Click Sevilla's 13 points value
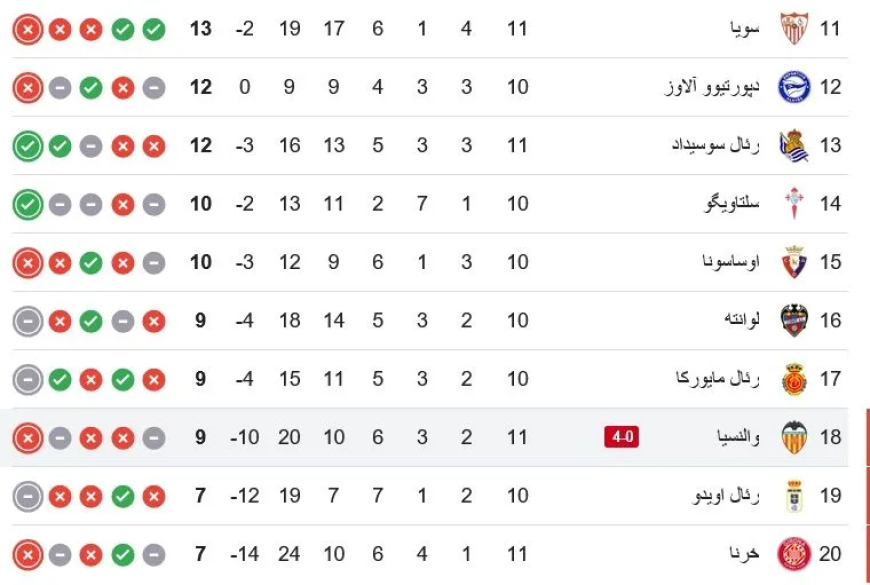870x585 pixels. click(x=201, y=28)
